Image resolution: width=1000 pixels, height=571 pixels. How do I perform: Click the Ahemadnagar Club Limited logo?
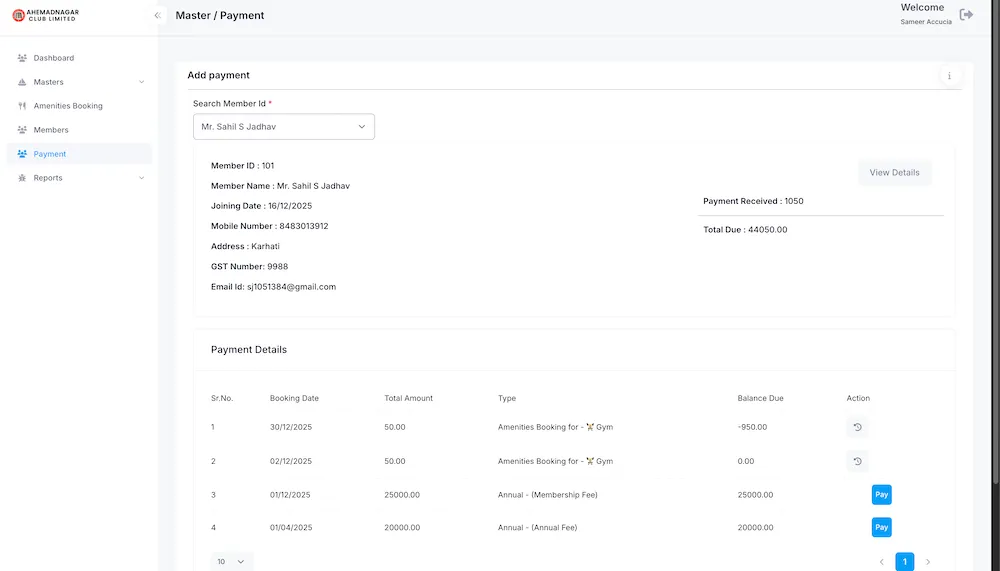coord(46,15)
